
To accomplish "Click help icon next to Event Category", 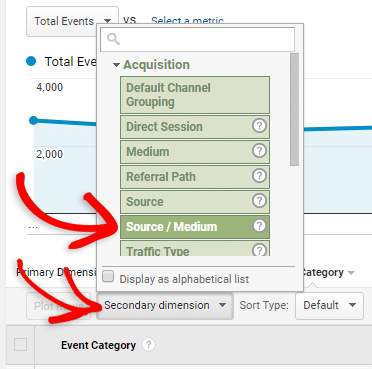I will point(148,345).
